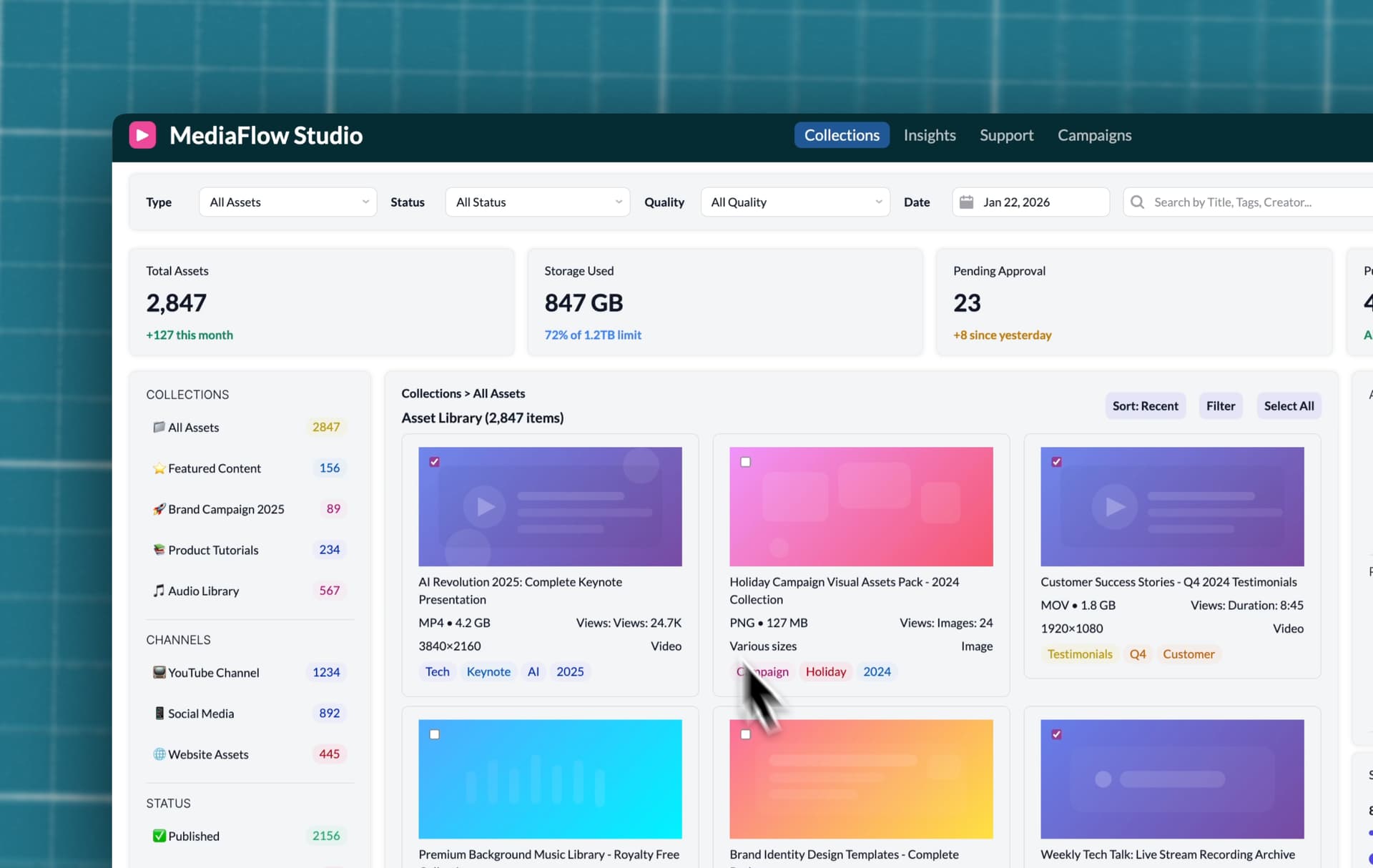Expand the All Status dropdown

(537, 202)
